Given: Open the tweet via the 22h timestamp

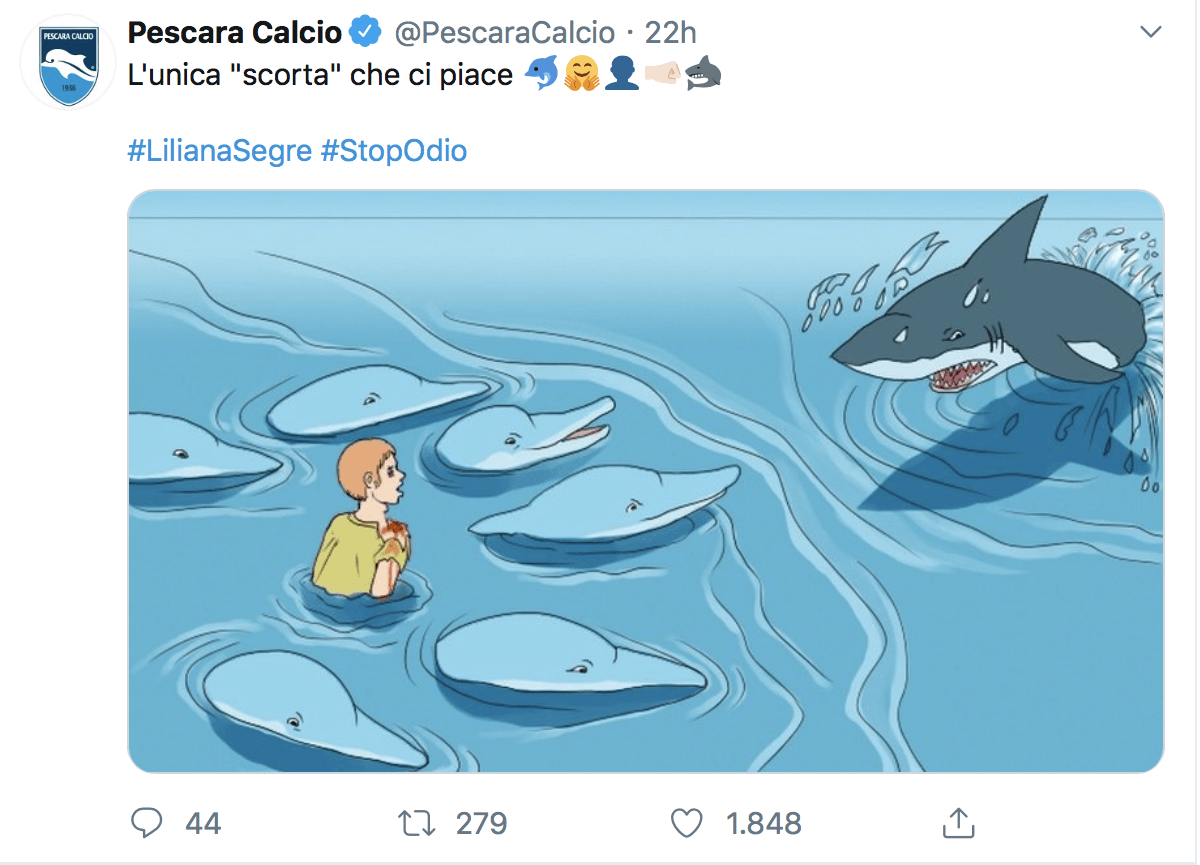Looking at the screenshot, I should click(x=670, y=33).
